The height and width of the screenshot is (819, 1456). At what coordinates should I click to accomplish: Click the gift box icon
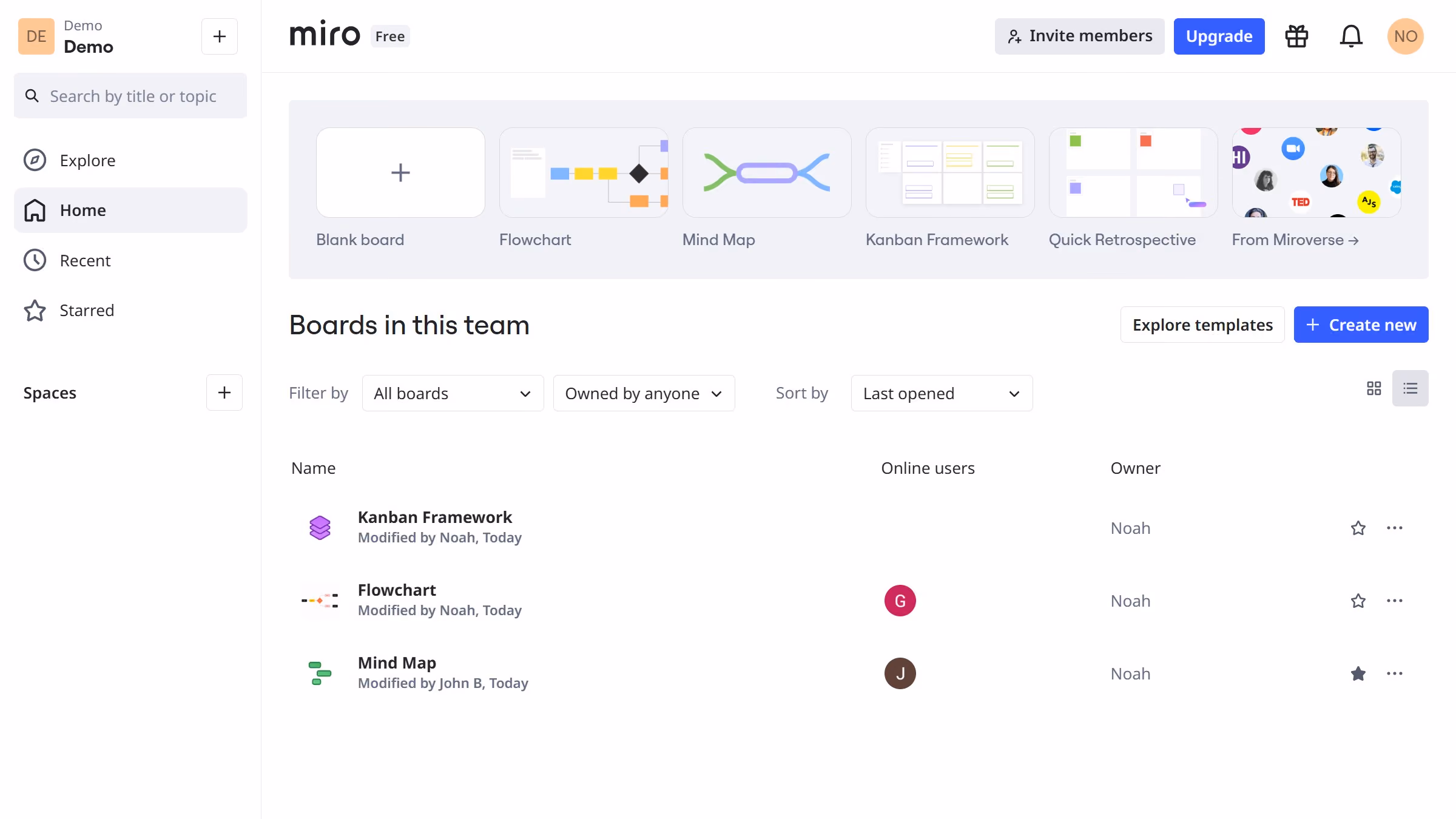[x=1296, y=36]
